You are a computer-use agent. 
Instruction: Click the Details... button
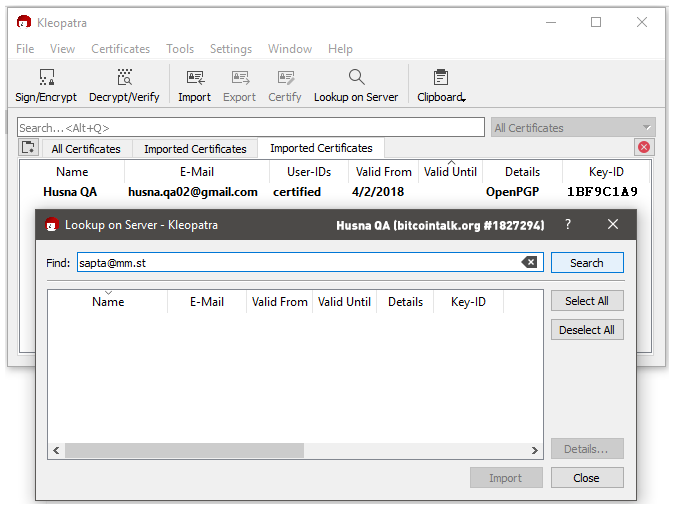pyautogui.click(x=587, y=449)
